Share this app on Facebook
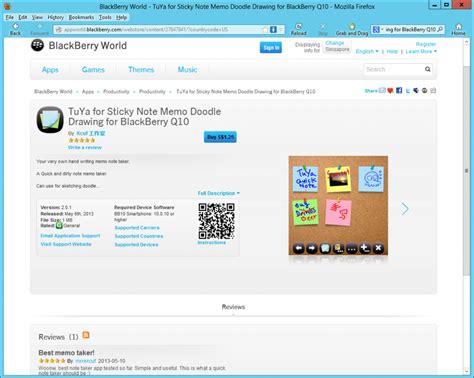 (x=399, y=90)
